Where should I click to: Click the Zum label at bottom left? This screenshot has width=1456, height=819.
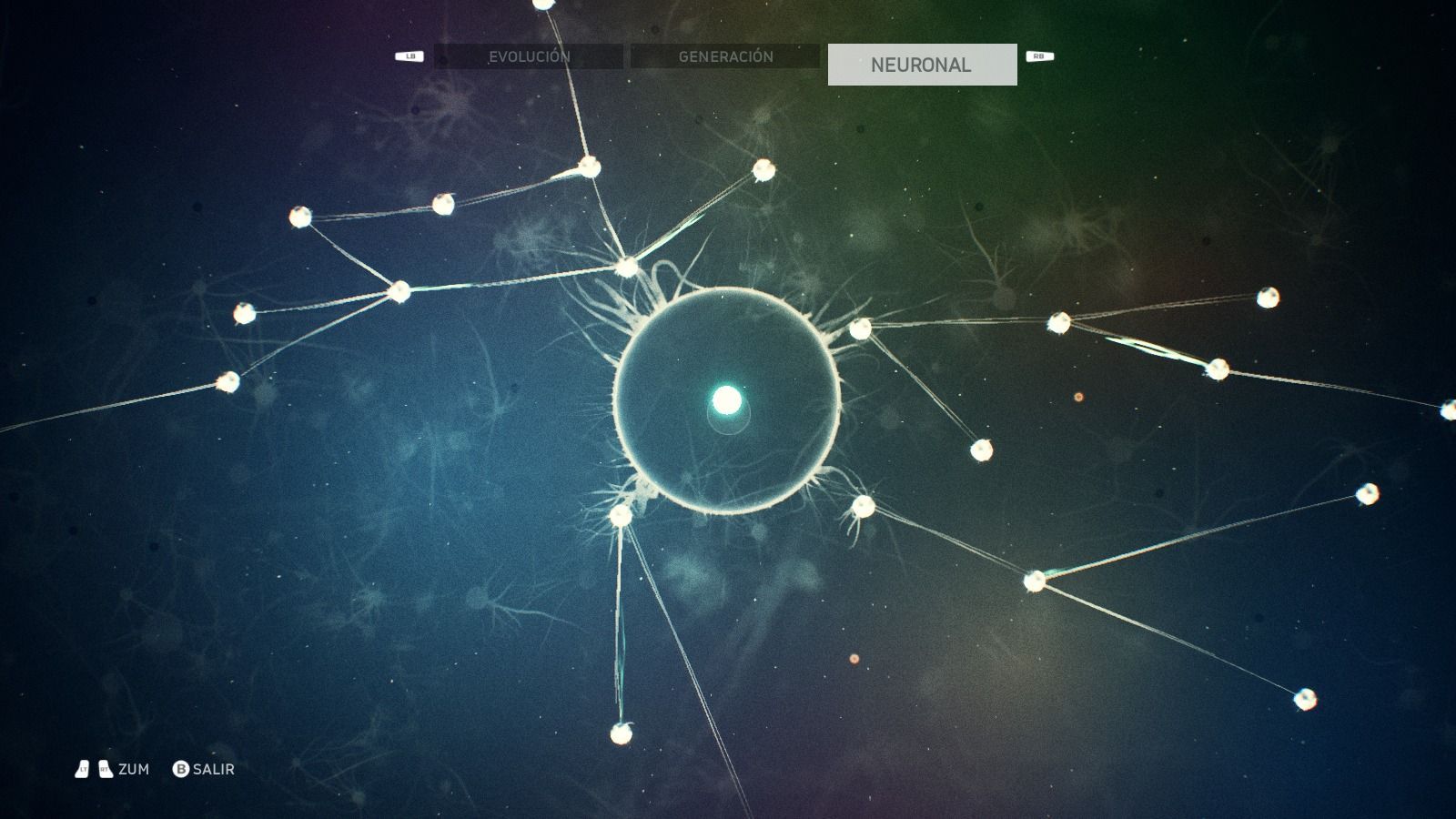[134, 770]
